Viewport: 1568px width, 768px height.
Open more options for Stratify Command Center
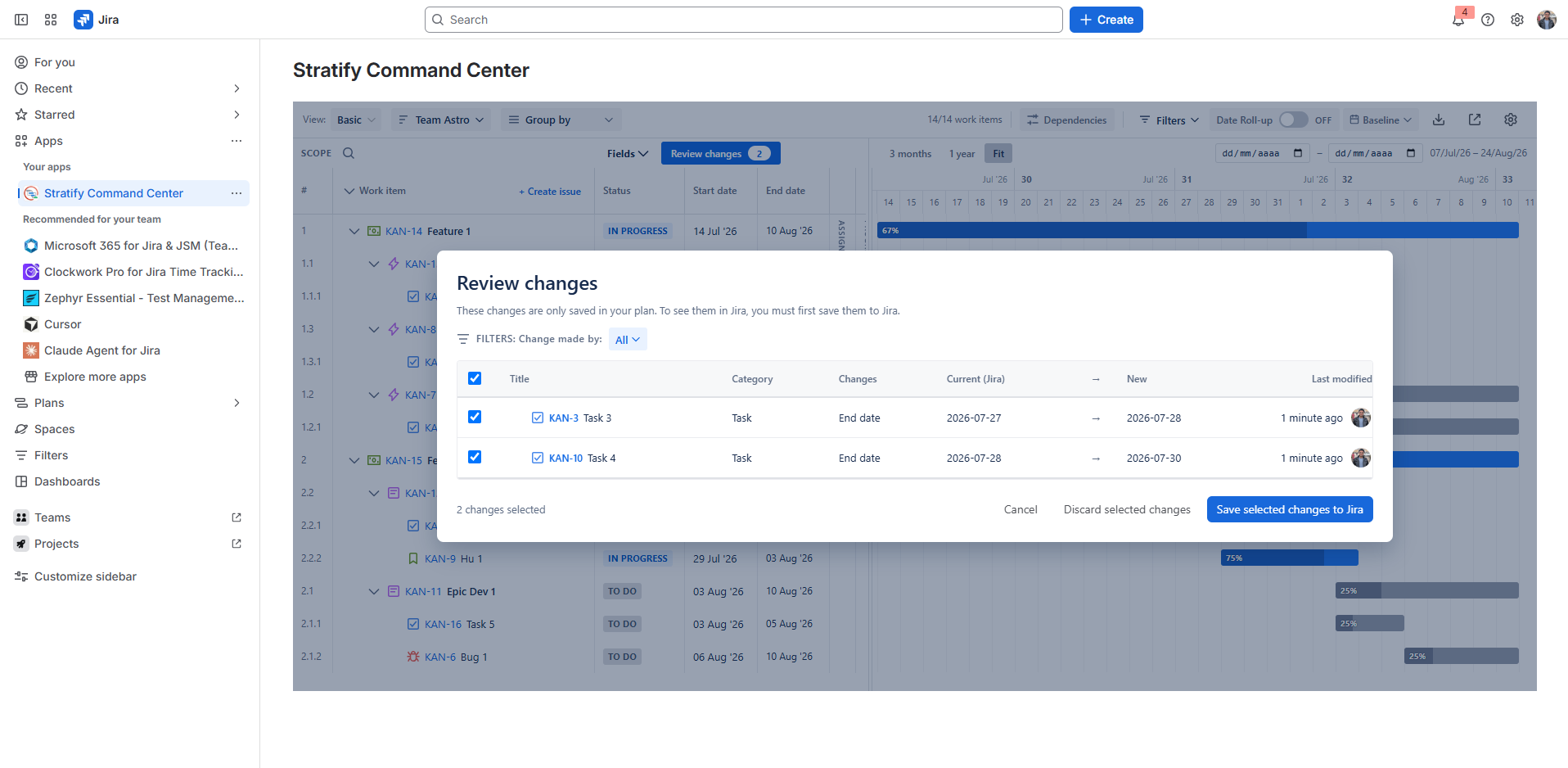click(x=237, y=193)
